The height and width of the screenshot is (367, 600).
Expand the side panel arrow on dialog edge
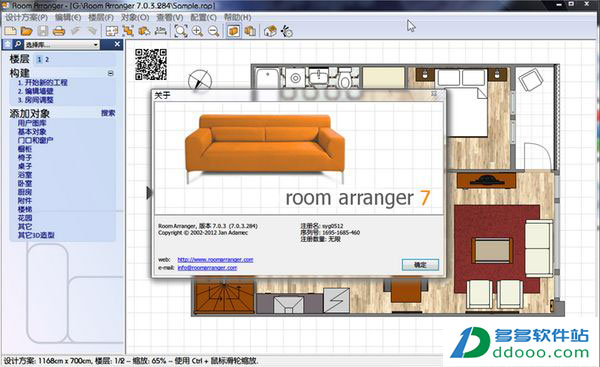point(149,193)
